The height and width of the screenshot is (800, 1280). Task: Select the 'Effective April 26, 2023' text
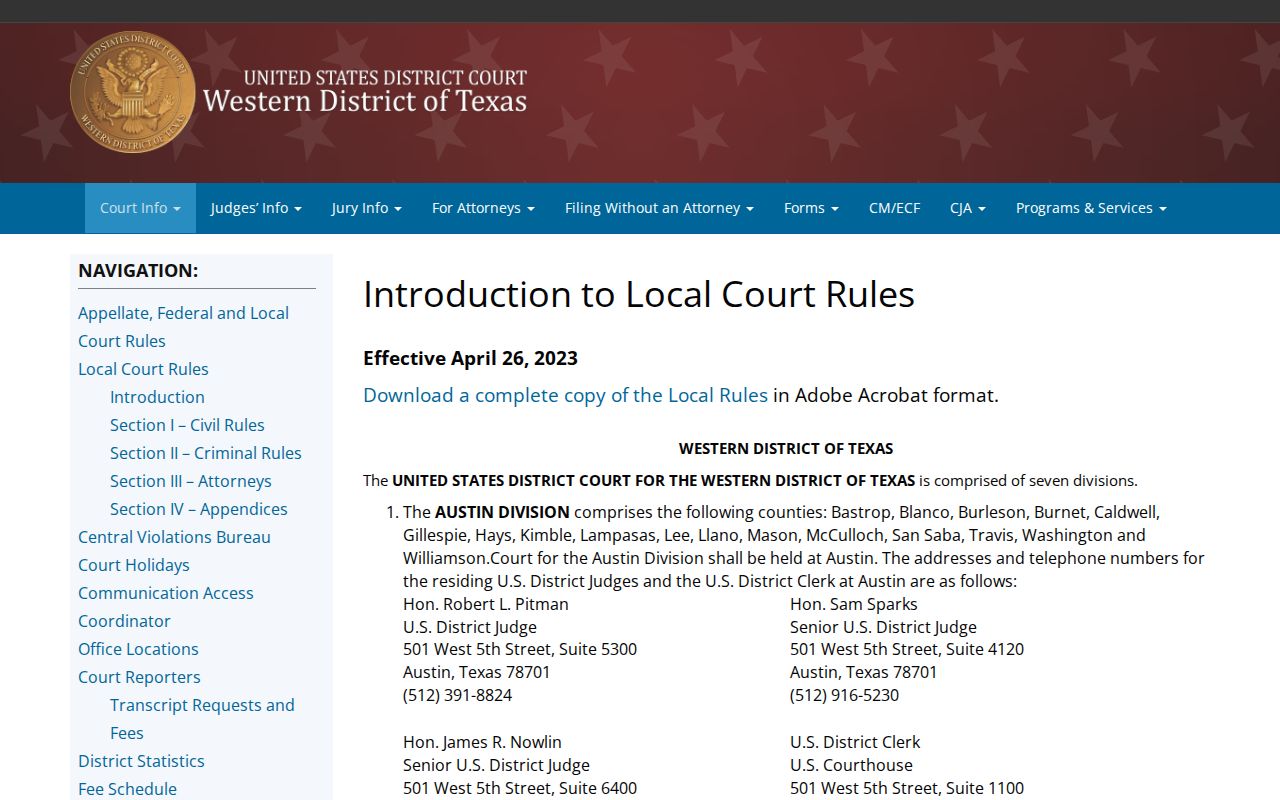(x=470, y=358)
